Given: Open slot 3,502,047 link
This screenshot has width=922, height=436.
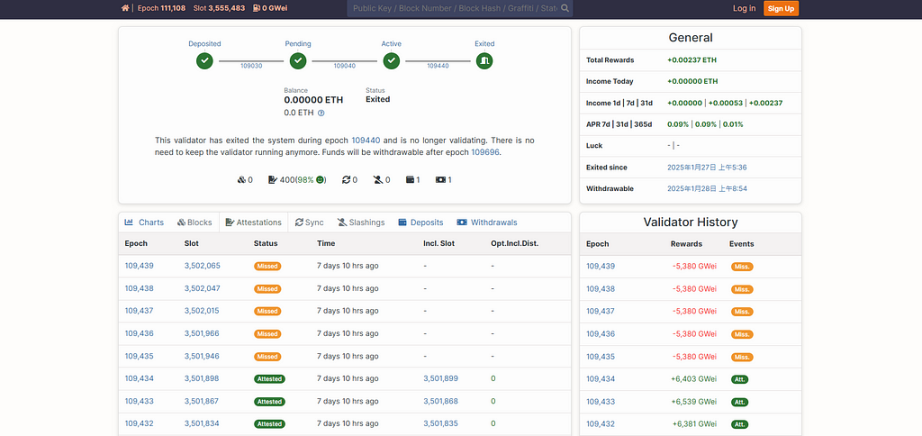Looking at the screenshot, I should (x=202, y=288).
